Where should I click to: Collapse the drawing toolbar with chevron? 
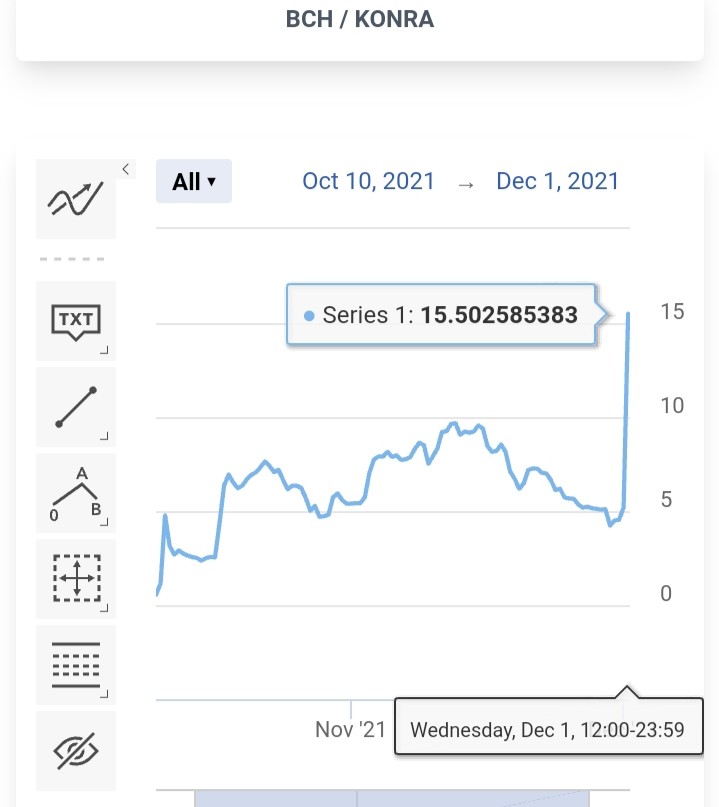click(x=126, y=169)
